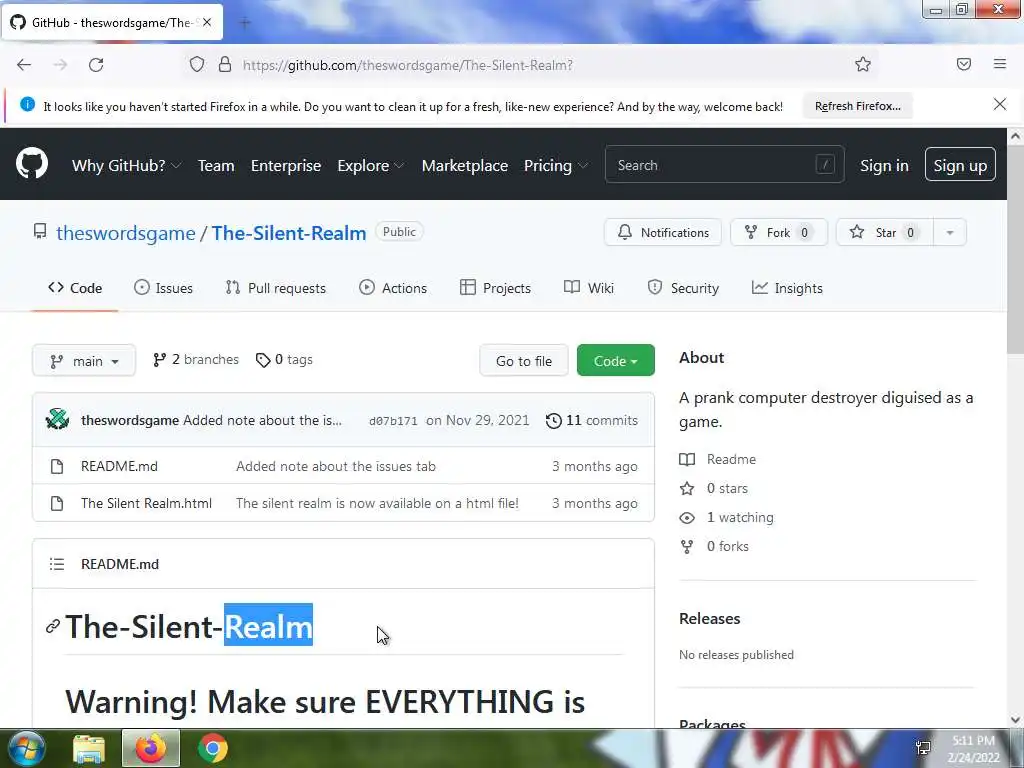Open a new tab with plus icon

point(245,23)
